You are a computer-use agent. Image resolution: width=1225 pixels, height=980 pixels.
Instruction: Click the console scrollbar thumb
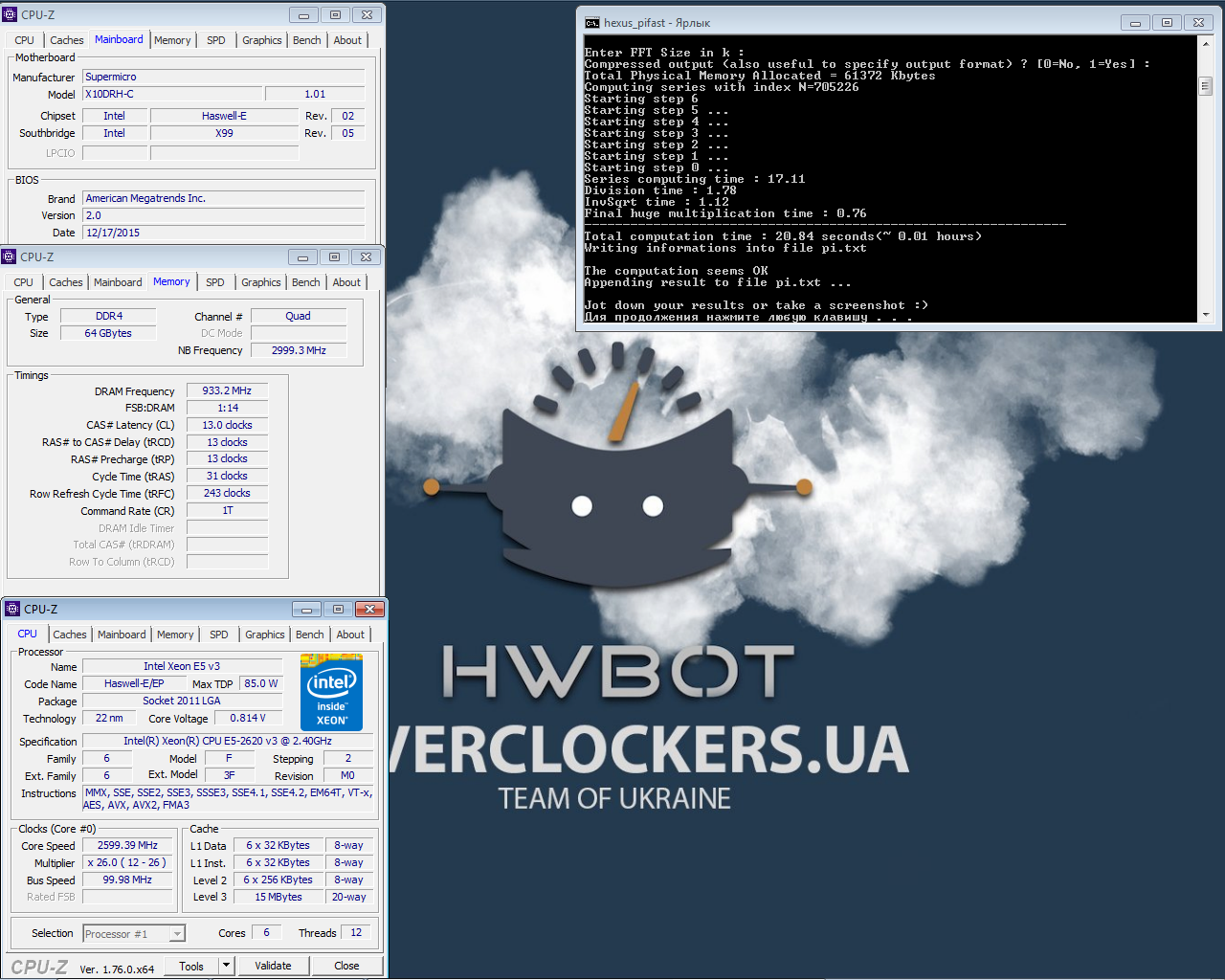(x=1206, y=86)
